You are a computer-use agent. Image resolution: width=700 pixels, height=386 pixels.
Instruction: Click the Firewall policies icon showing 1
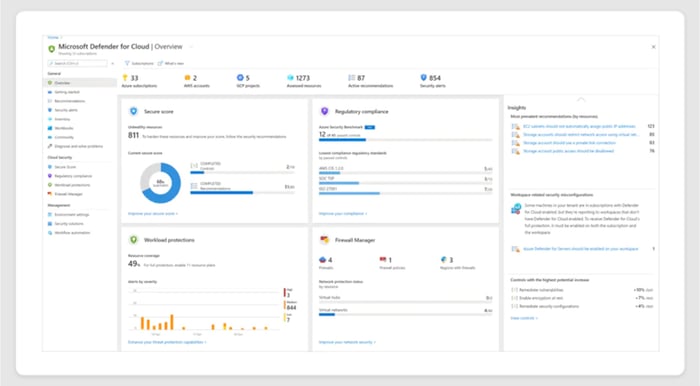click(383, 260)
